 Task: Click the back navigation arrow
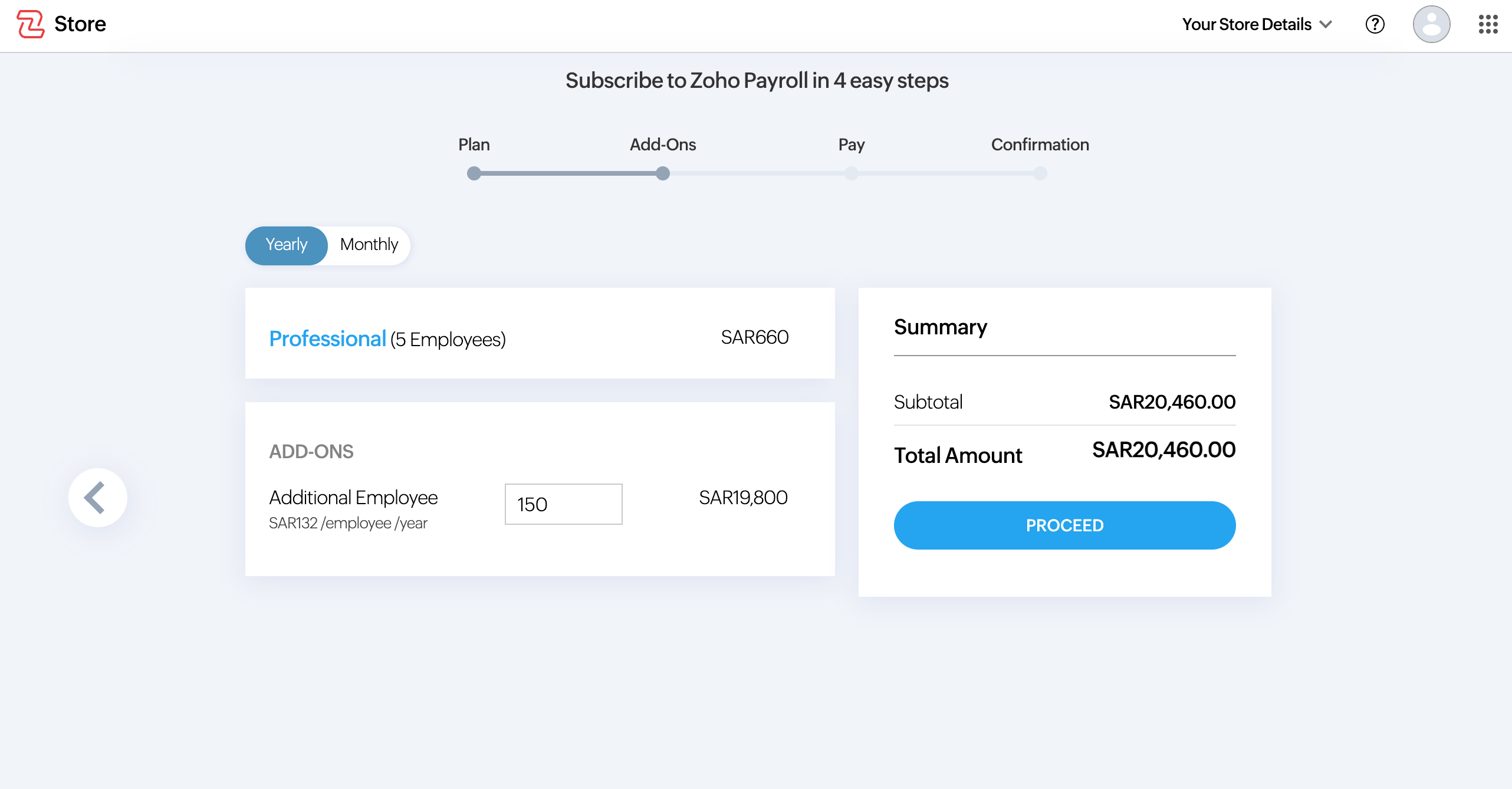(x=97, y=497)
